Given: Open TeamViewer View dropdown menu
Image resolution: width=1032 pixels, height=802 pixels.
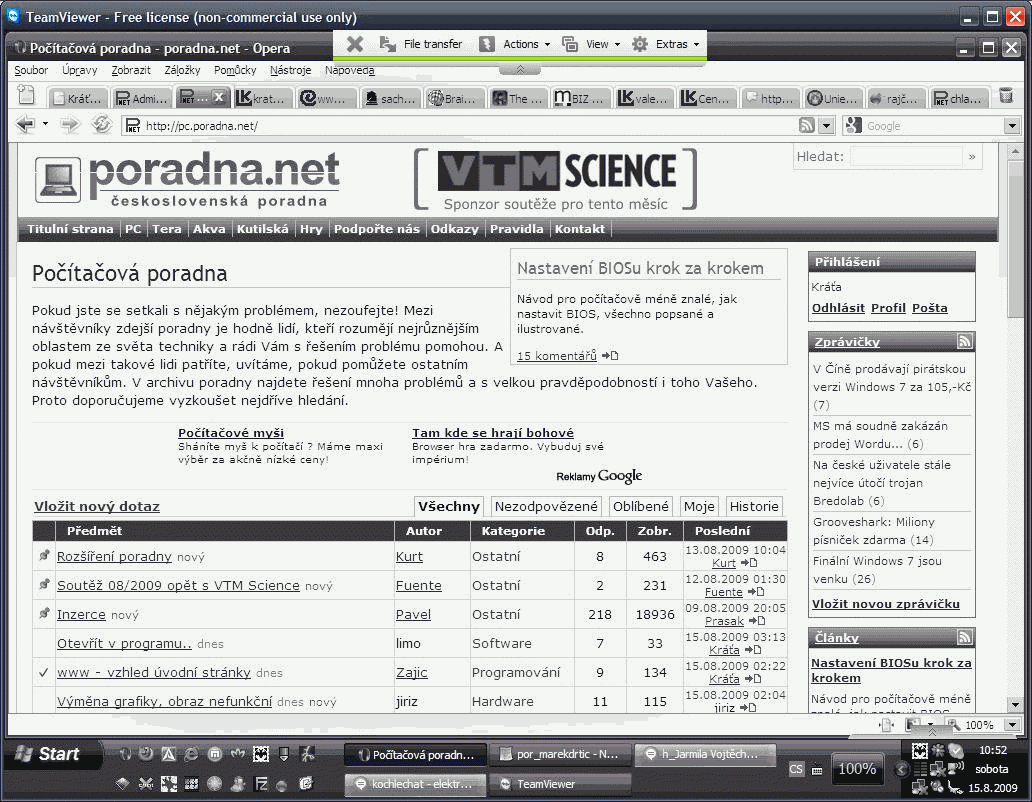Looking at the screenshot, I should coord(592,44).
